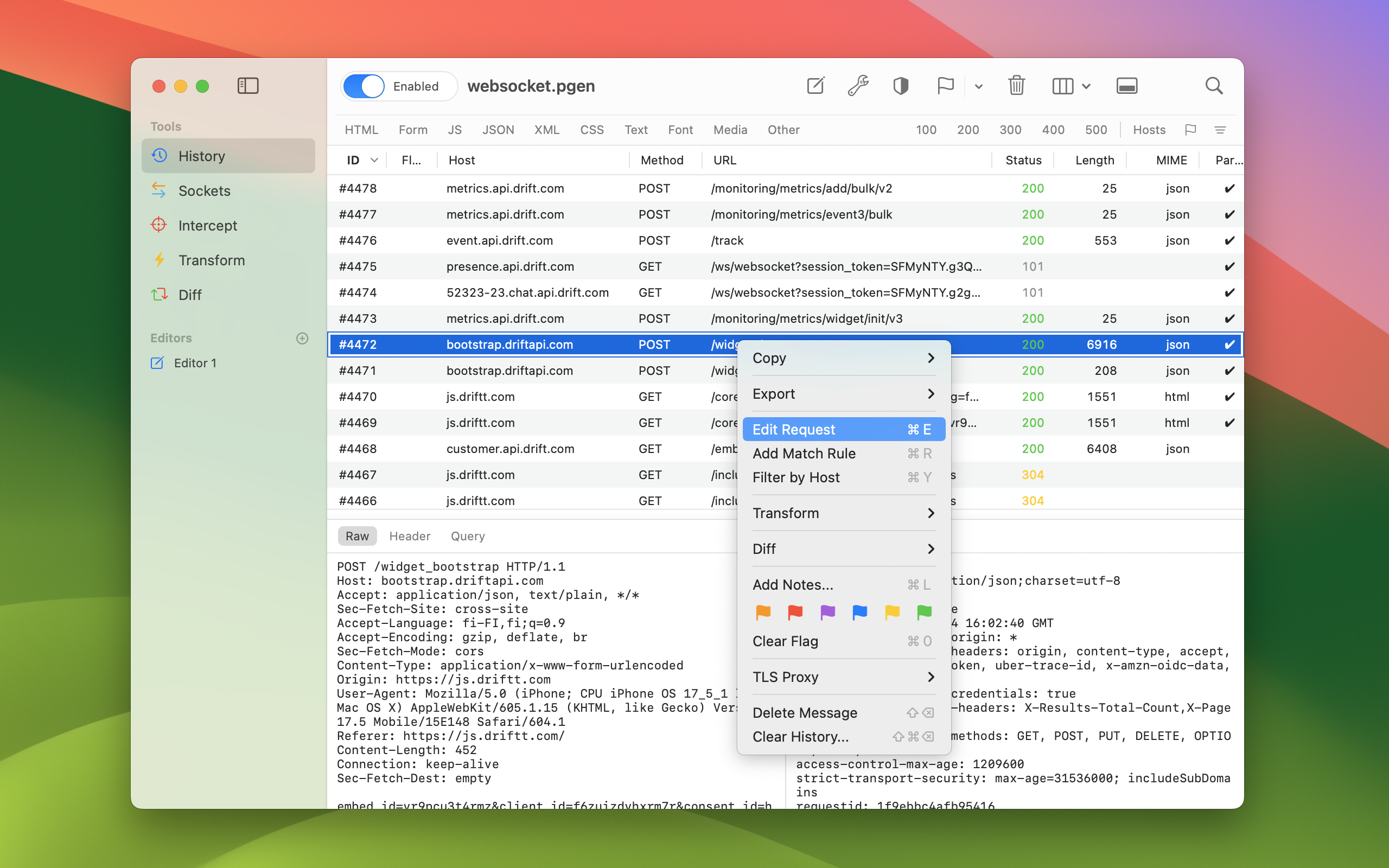Choose Edit Request menu item
The width and height of the screenshot is (1389, 868).
pos(844,430)
